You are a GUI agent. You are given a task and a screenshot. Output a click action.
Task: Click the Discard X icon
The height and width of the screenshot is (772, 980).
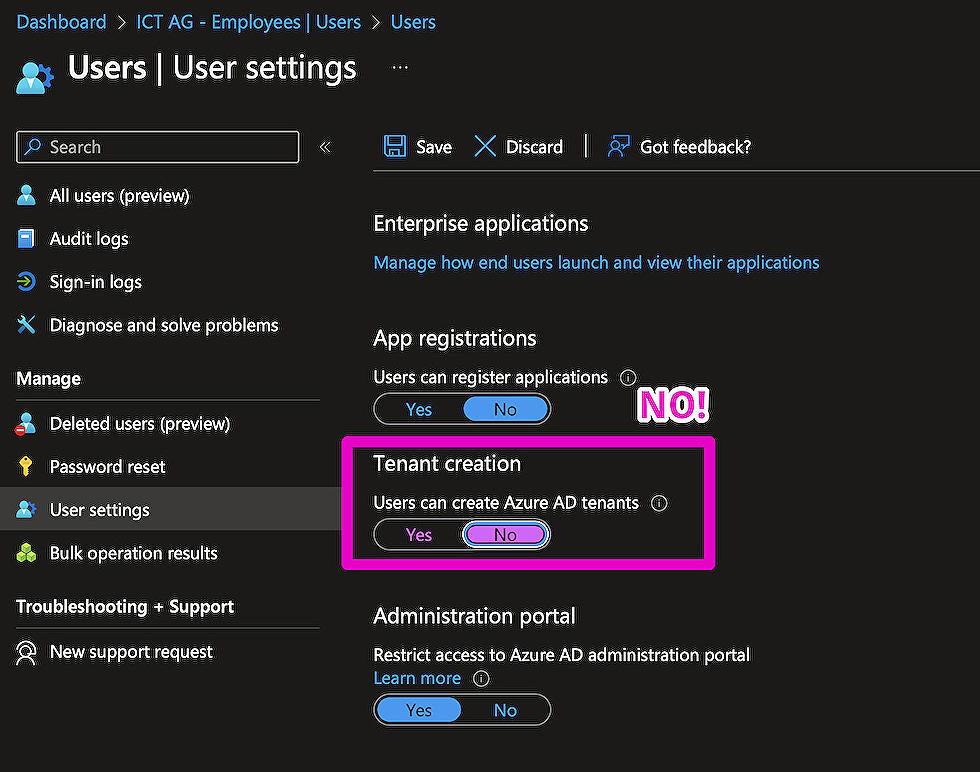click(x=485, y=146)
